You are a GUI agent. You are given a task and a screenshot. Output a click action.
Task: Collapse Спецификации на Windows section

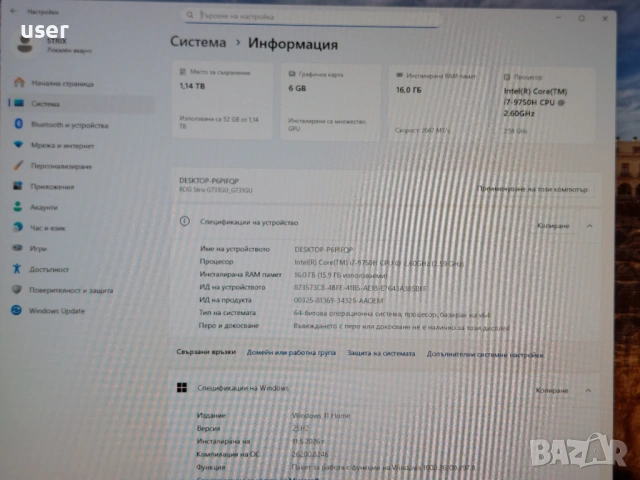tap(588, 391)
